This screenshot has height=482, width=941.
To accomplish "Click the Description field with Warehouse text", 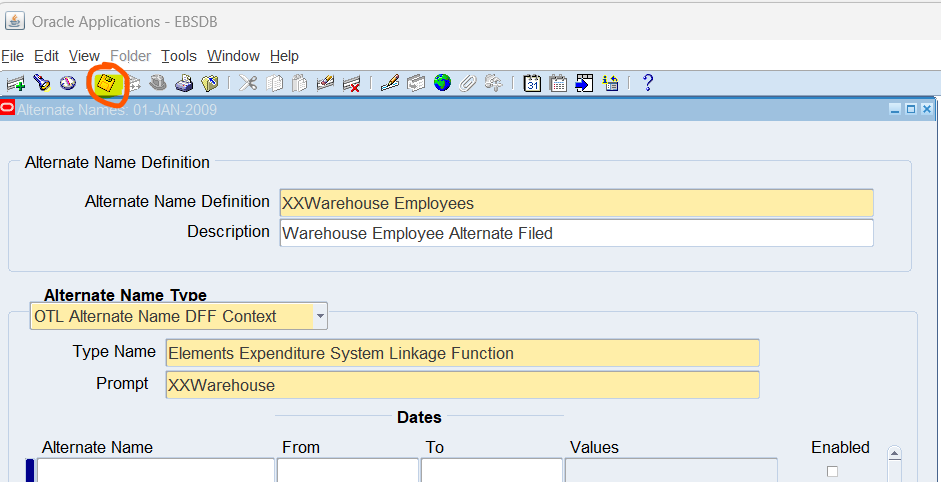I will click(x=576, y=233).
